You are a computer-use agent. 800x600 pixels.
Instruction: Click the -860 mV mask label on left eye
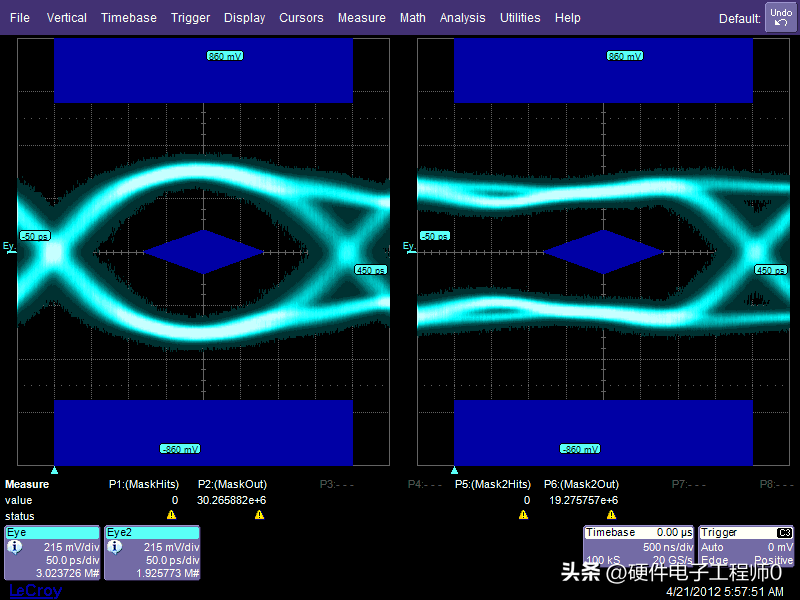[x=180, y=449]
